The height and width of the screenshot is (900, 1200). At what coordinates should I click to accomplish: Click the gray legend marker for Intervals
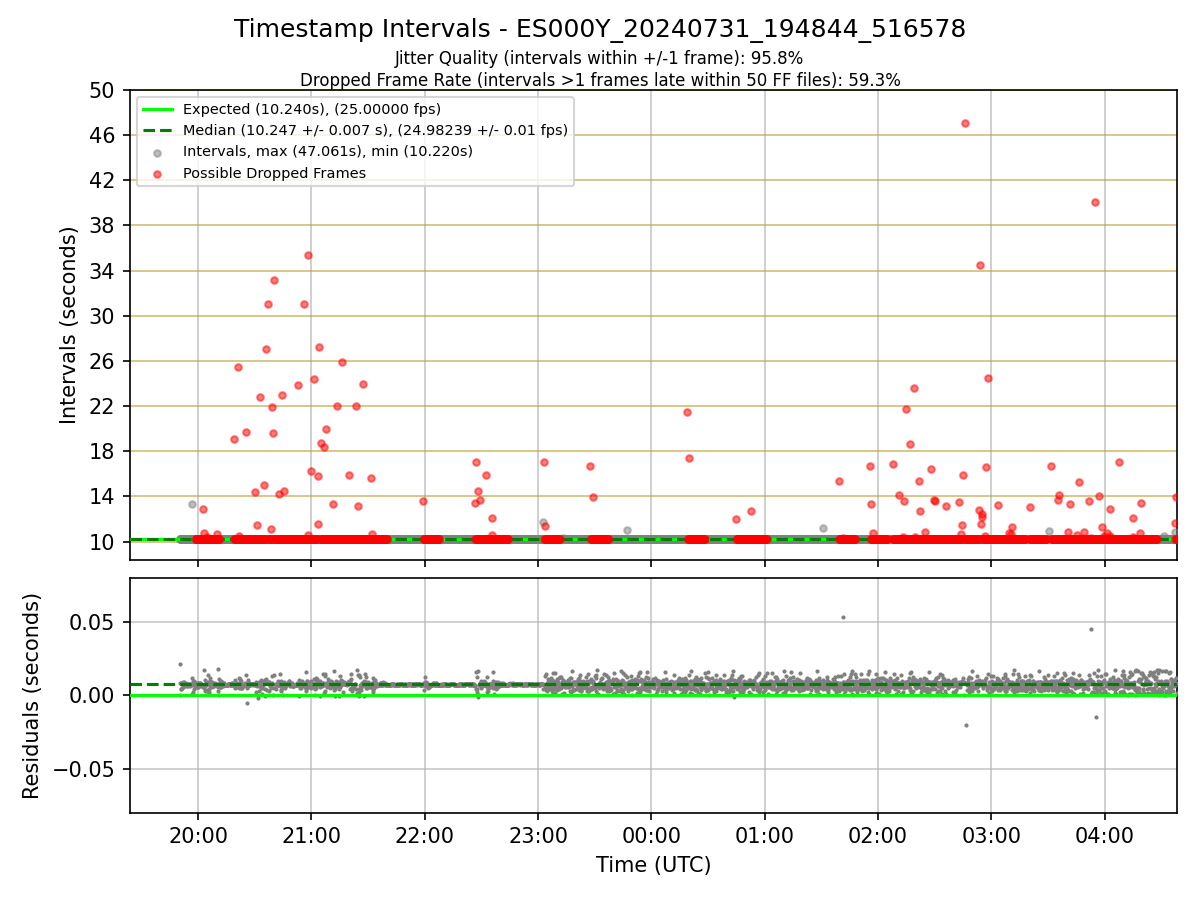point(158,152)
